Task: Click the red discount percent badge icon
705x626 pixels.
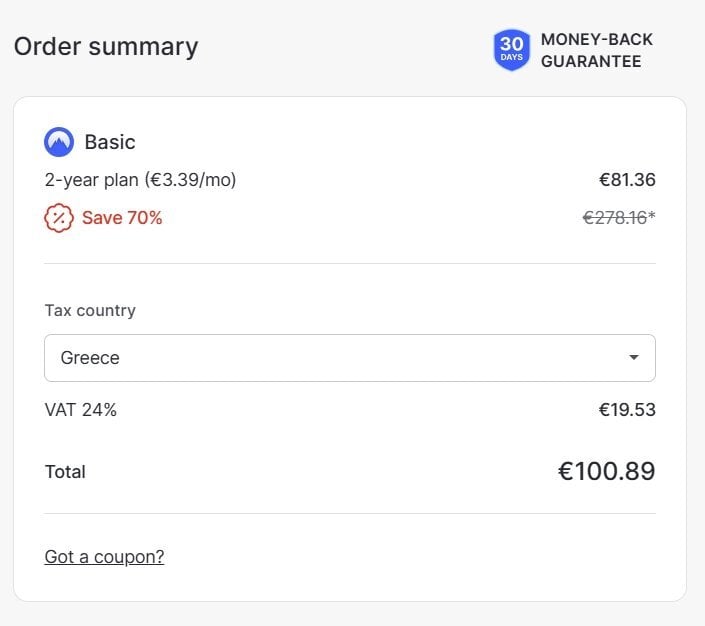Action: tap(59, 218)
